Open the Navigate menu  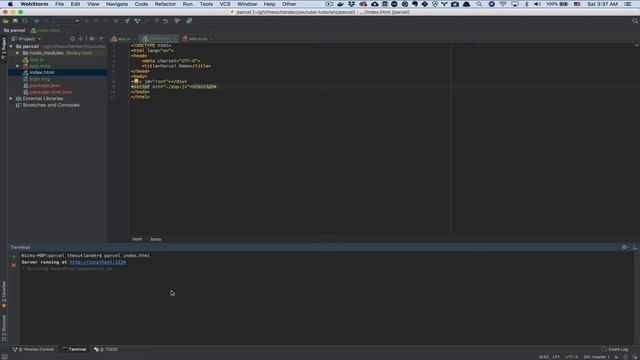coord(117,4)
